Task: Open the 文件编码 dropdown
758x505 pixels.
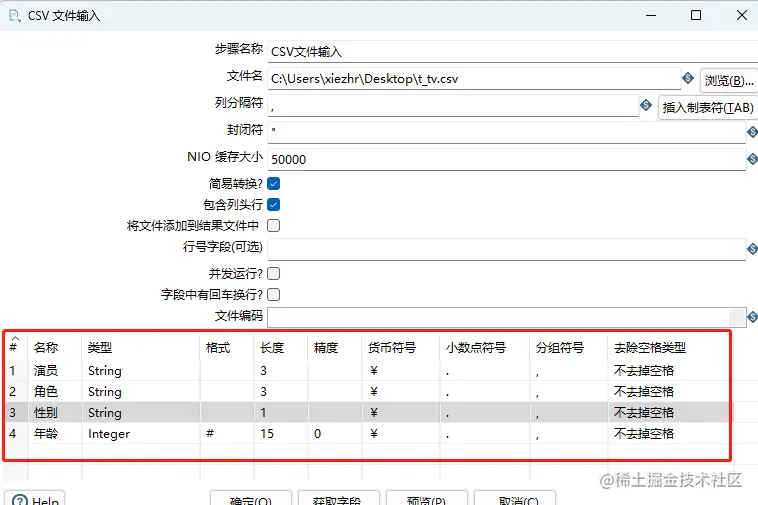Action: (x=737, y=317)
